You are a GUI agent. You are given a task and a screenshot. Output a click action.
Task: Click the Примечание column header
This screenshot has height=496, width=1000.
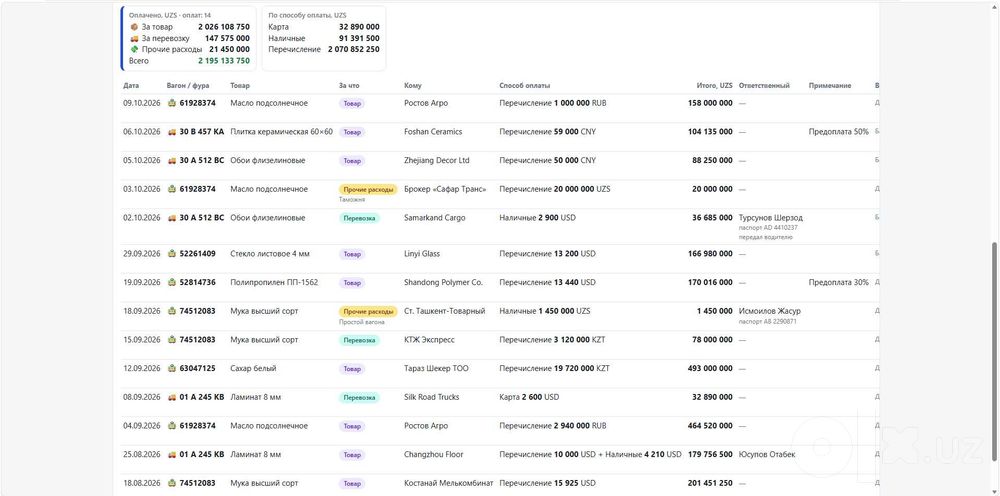pyautogui.click(x=830, y=85)
